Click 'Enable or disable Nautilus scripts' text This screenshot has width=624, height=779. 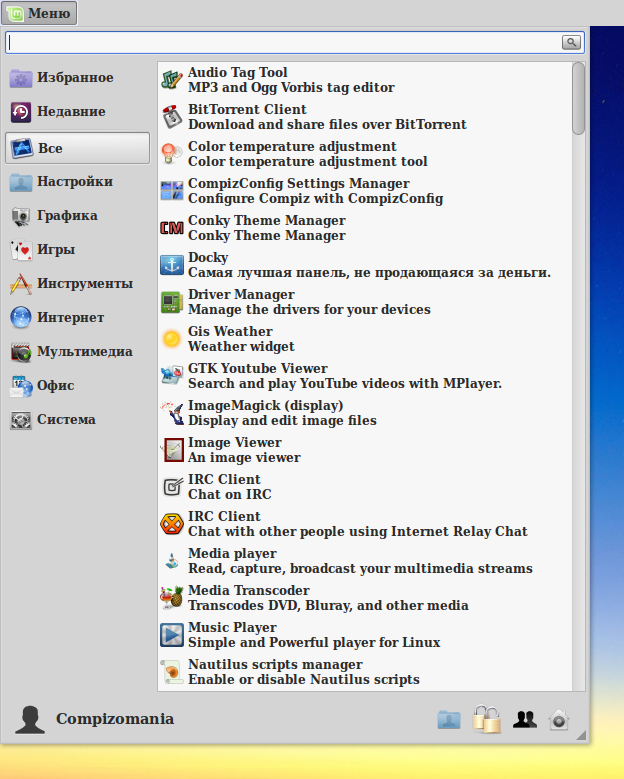tap(304, 680)
